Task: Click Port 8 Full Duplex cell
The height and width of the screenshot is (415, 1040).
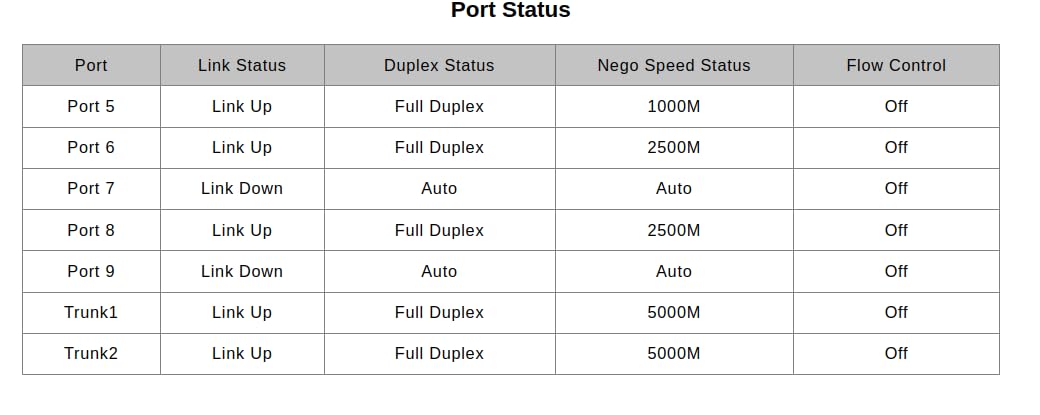Action: (x=440, y=231)
